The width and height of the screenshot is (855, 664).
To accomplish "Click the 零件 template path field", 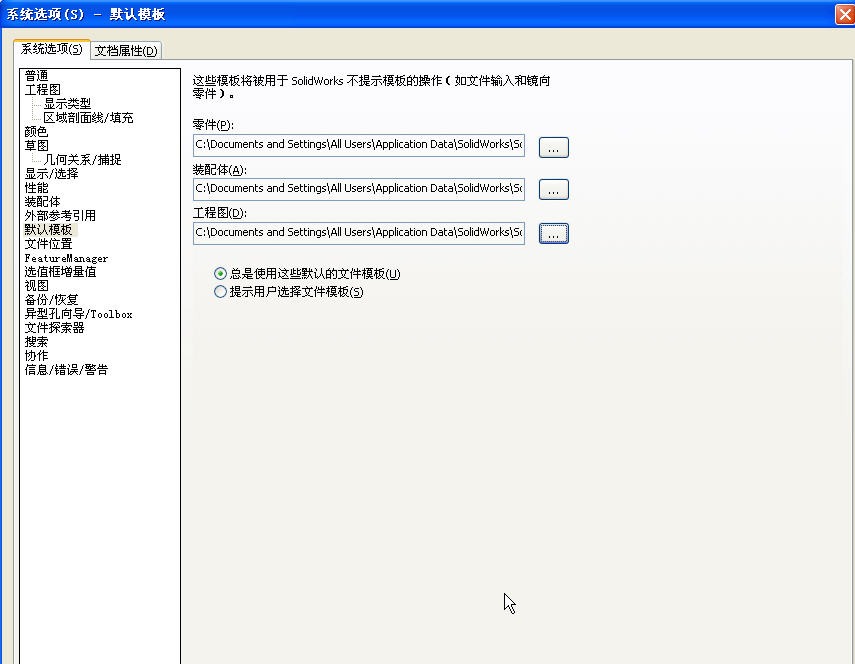I will point(358,145).
